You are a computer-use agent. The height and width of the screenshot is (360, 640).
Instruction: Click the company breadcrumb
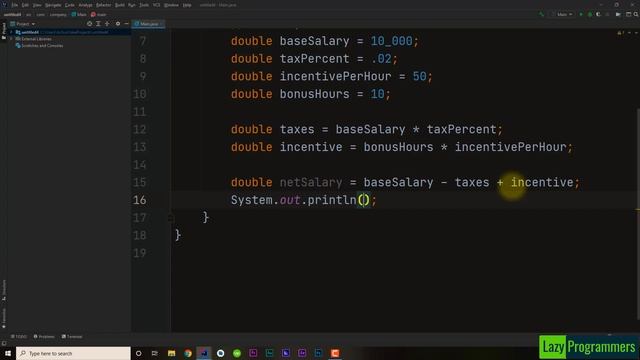tap(58, 14)
